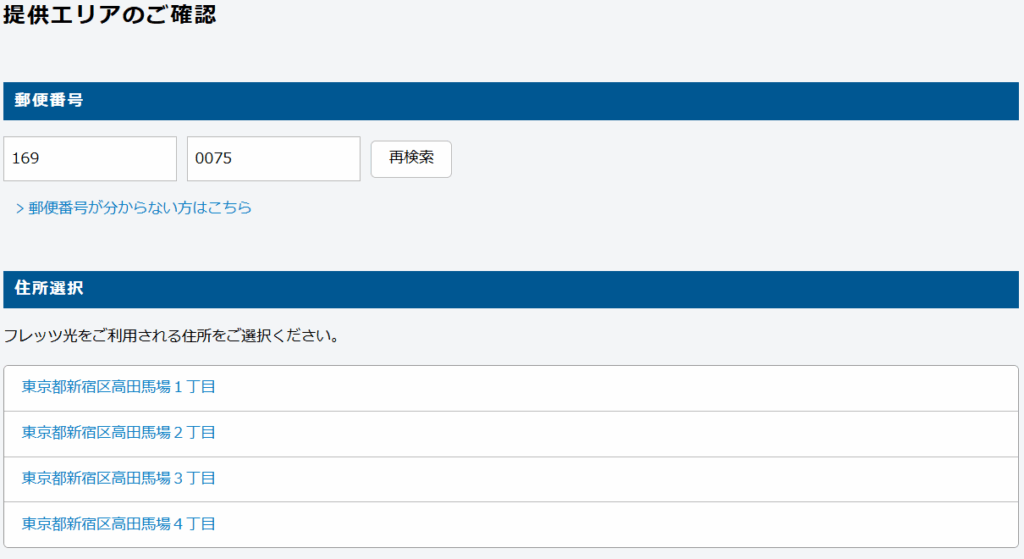Click the second postal code field containing 0075

click(274, 159)
